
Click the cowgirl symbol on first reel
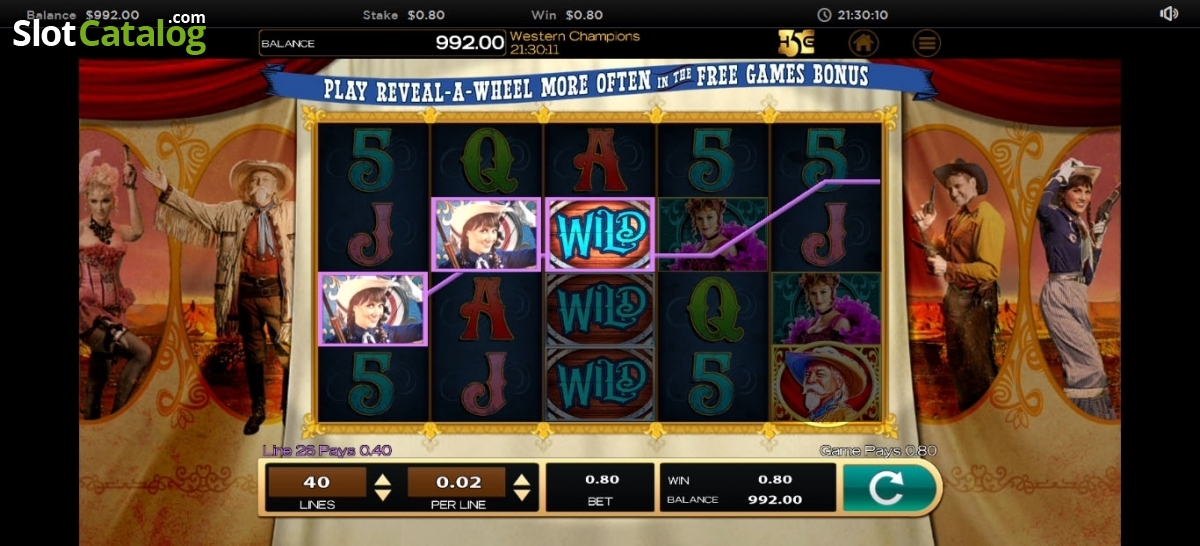(x=372, y=309)
